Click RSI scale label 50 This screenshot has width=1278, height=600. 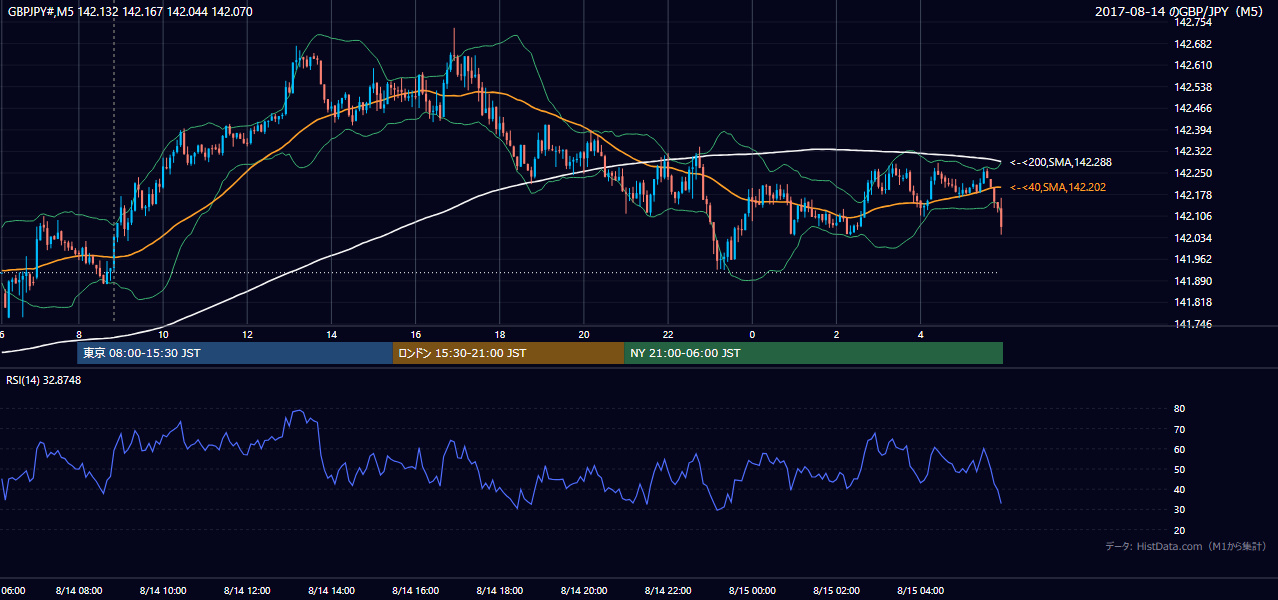[x=1179, y=469]
